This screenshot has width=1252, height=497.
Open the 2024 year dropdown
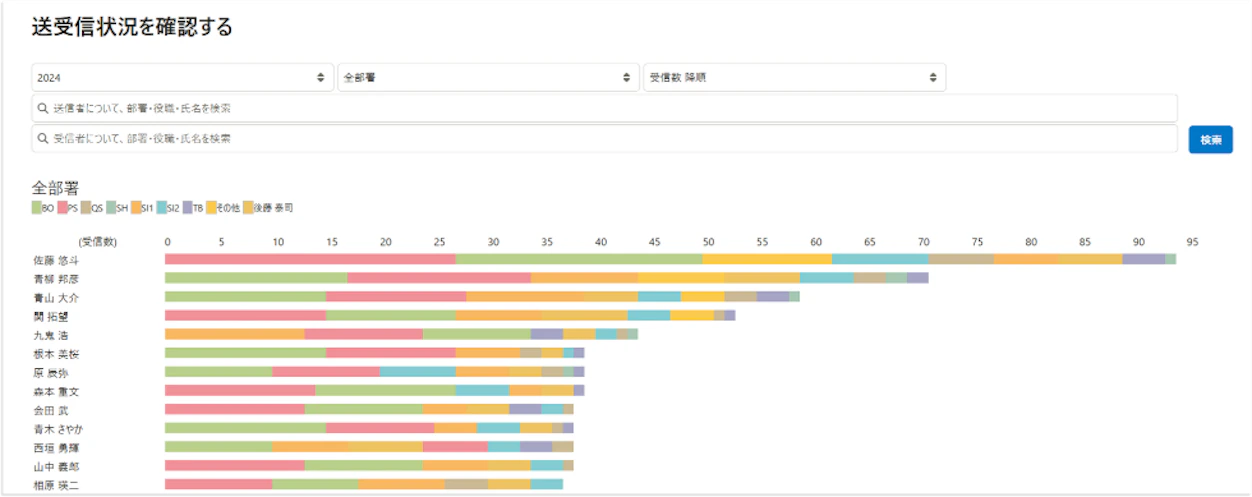(x=181, y=77)
